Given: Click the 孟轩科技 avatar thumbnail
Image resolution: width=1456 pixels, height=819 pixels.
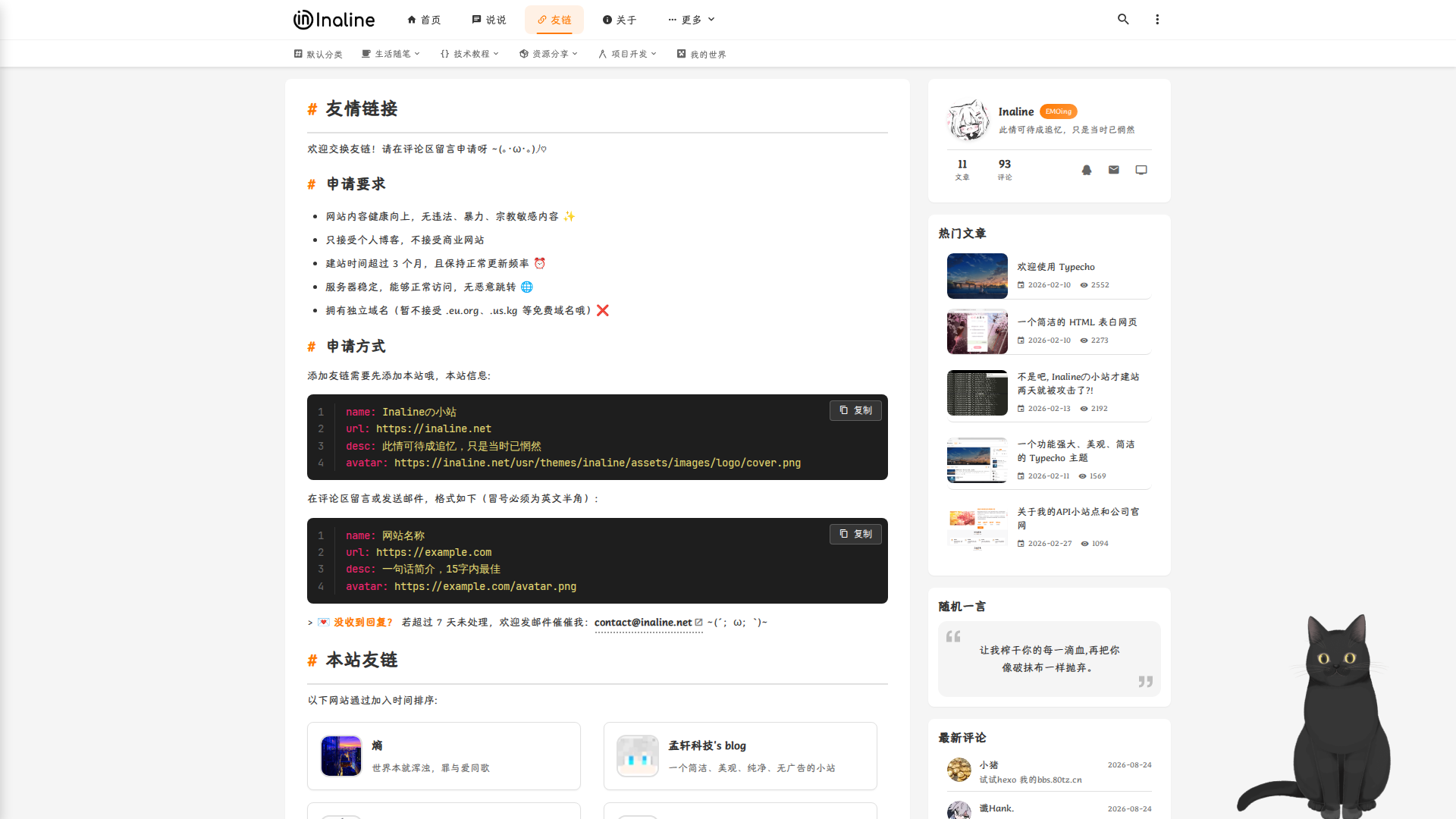Looking at the screenshot, I should [x=638, y=756].
